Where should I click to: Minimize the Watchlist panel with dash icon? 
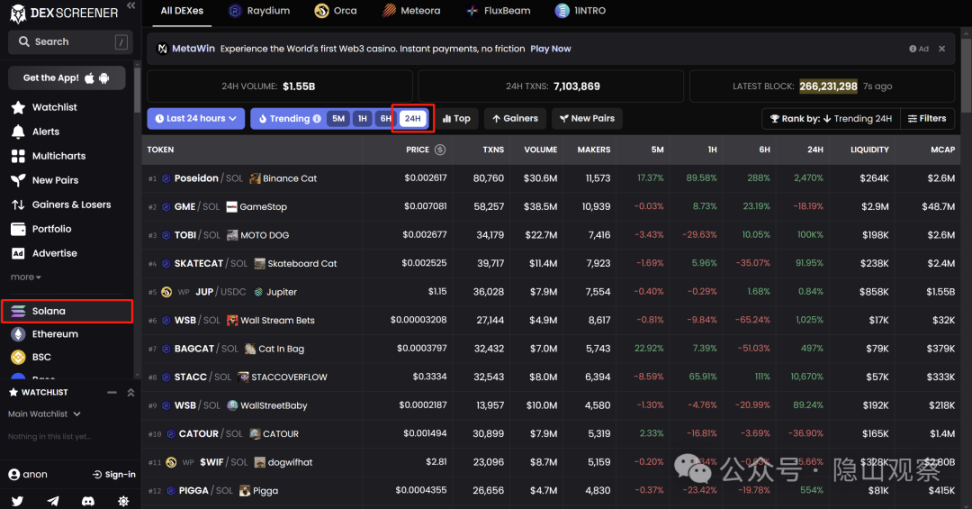112,392
